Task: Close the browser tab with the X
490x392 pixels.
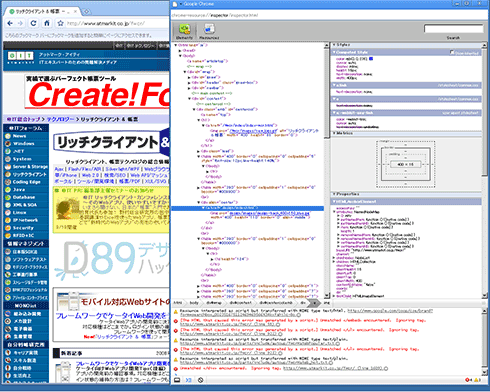Action: click(76, 11)
